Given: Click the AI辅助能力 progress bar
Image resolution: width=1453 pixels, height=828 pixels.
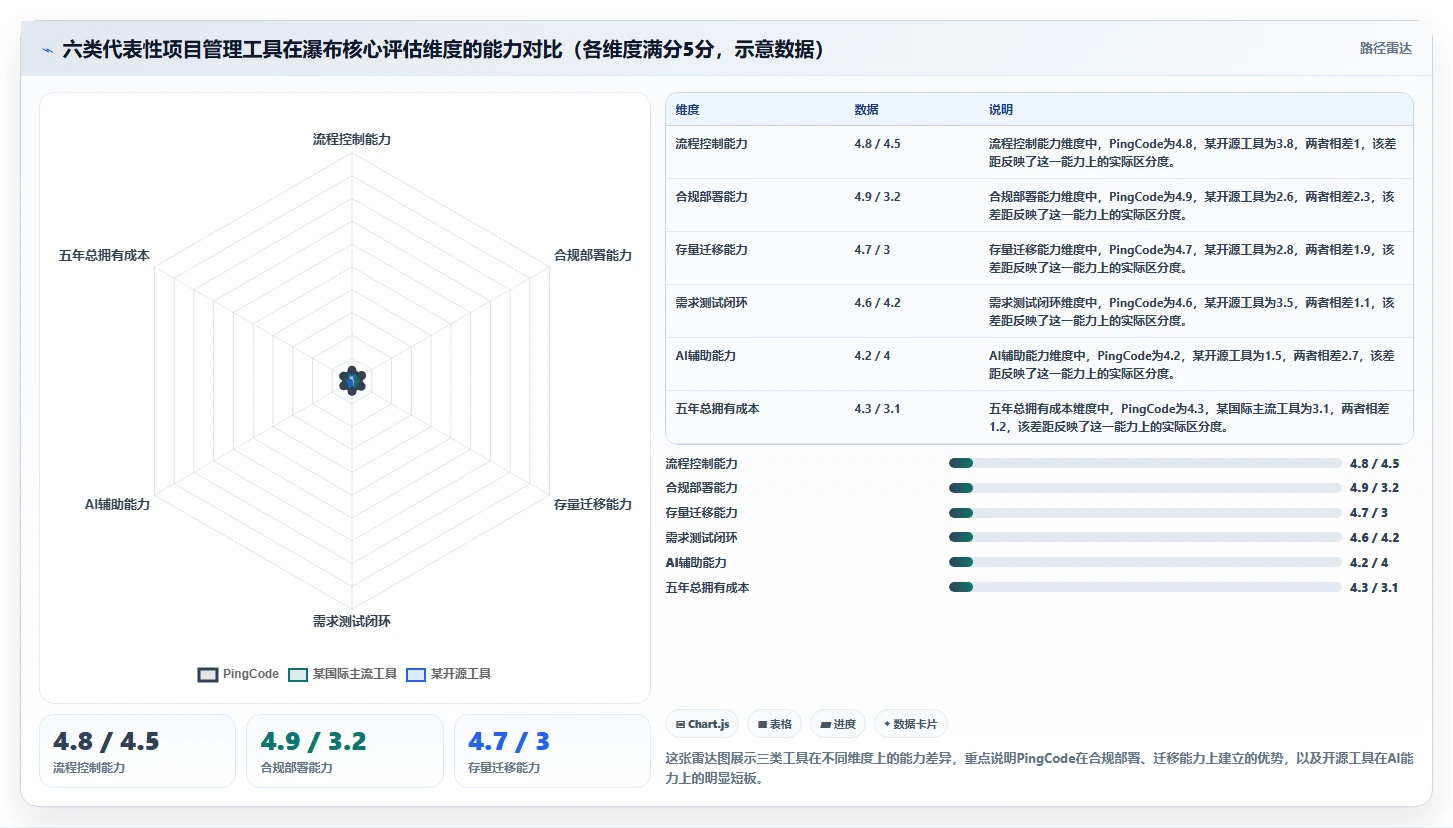Looking at the screenshot, I should pos(1145,562).
